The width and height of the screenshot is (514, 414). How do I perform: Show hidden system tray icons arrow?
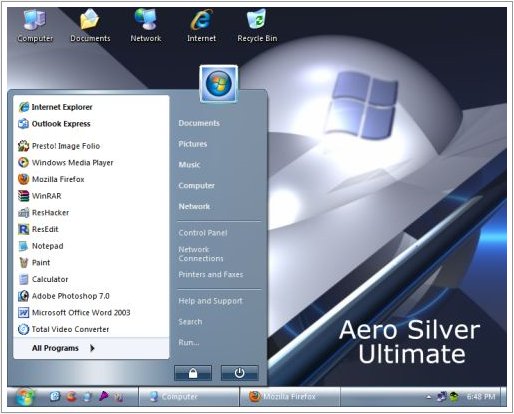click(x=429, y=397)
